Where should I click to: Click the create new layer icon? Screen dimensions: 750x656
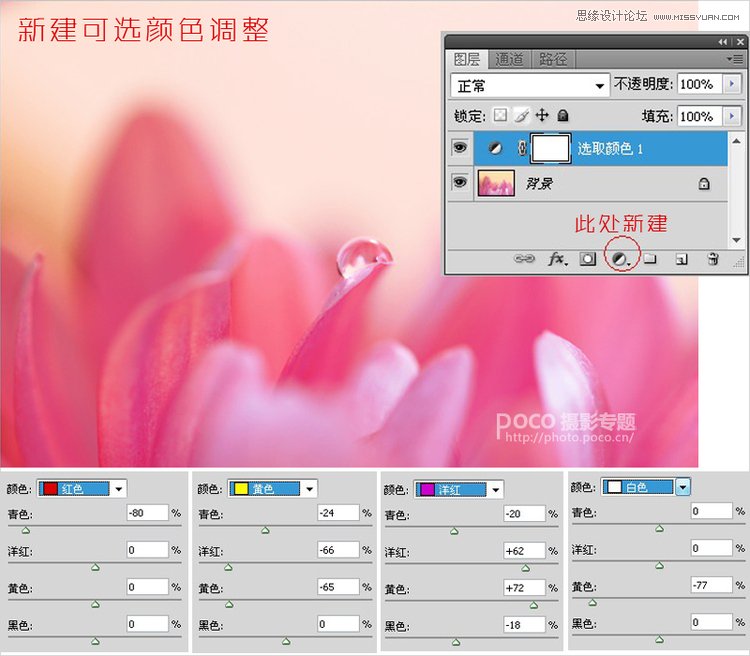(681, 259)
